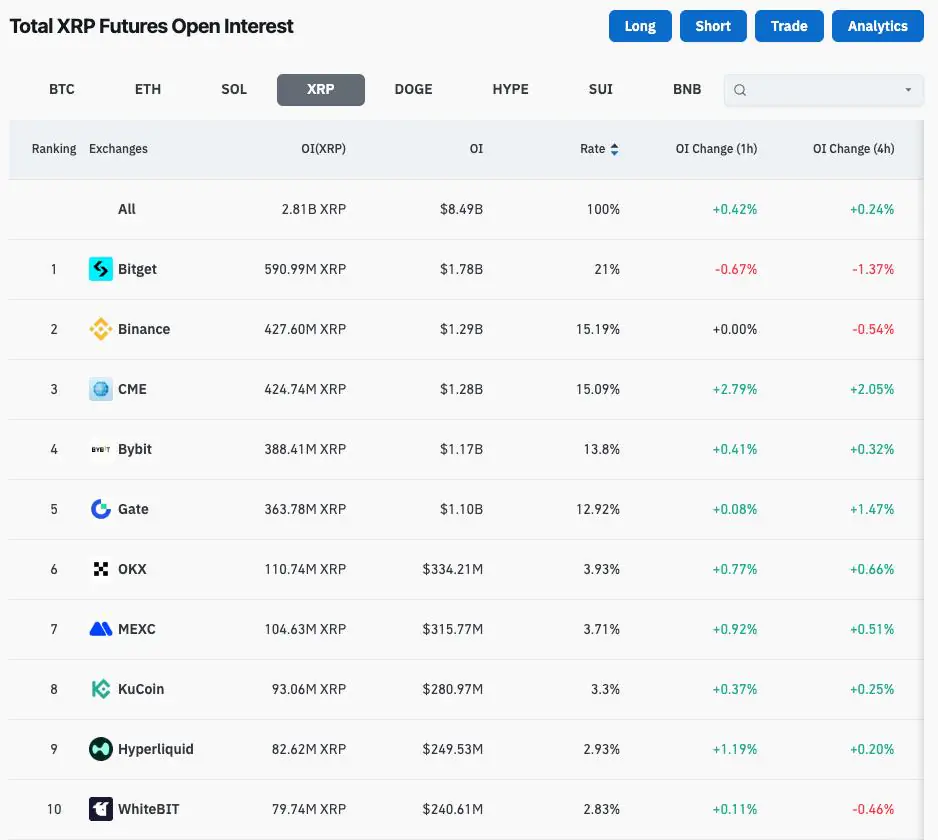Image resolution: width=938 pixels, height=840 pixels.
Task: Click the Bitget exchange logo
Action: coord(100,269)
